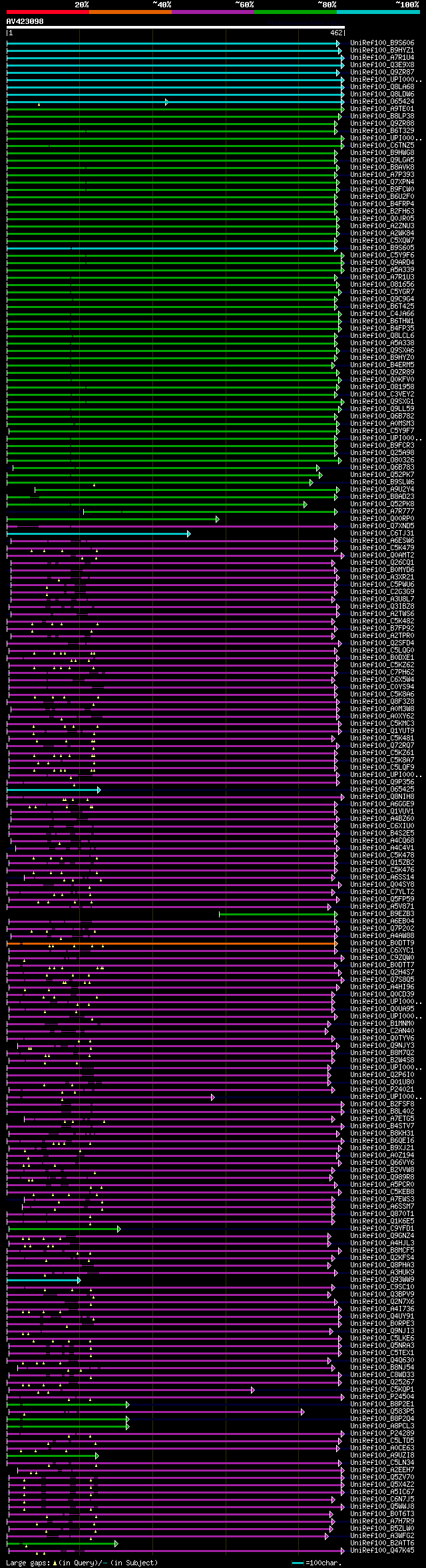Select hit label UniRef100_P24504
Screen dimensions: 426x1568
pyautogui.click(x=382, y=1397)
